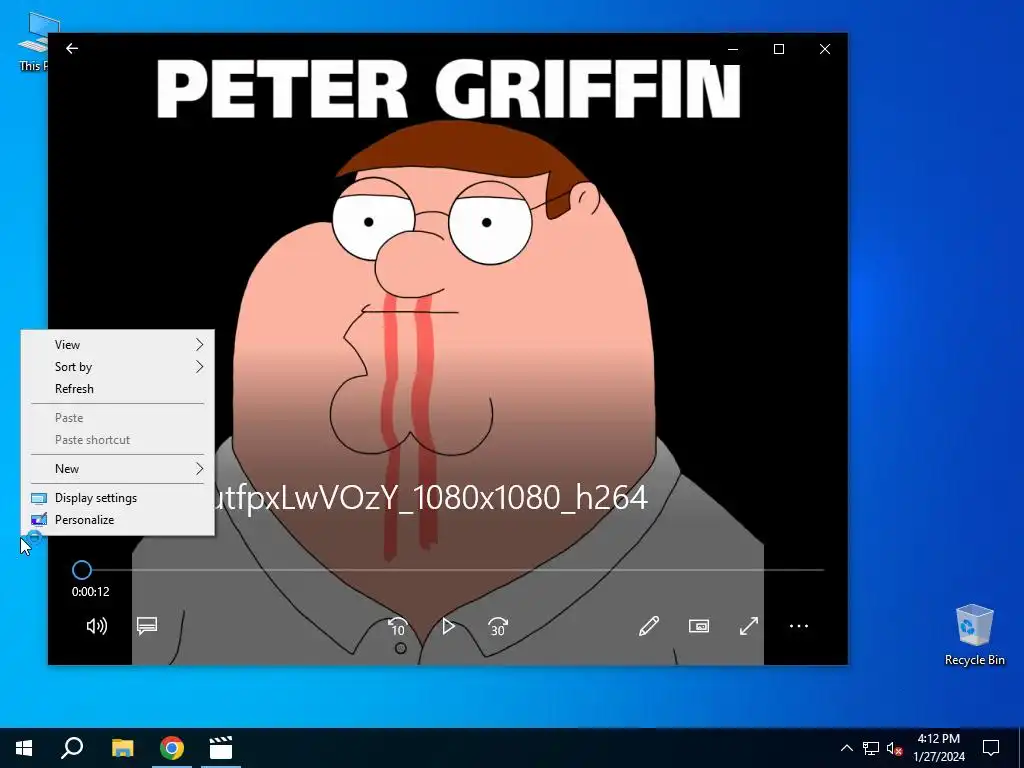
Task: Open the taskbar clock and date
Action: coord(939,748)
